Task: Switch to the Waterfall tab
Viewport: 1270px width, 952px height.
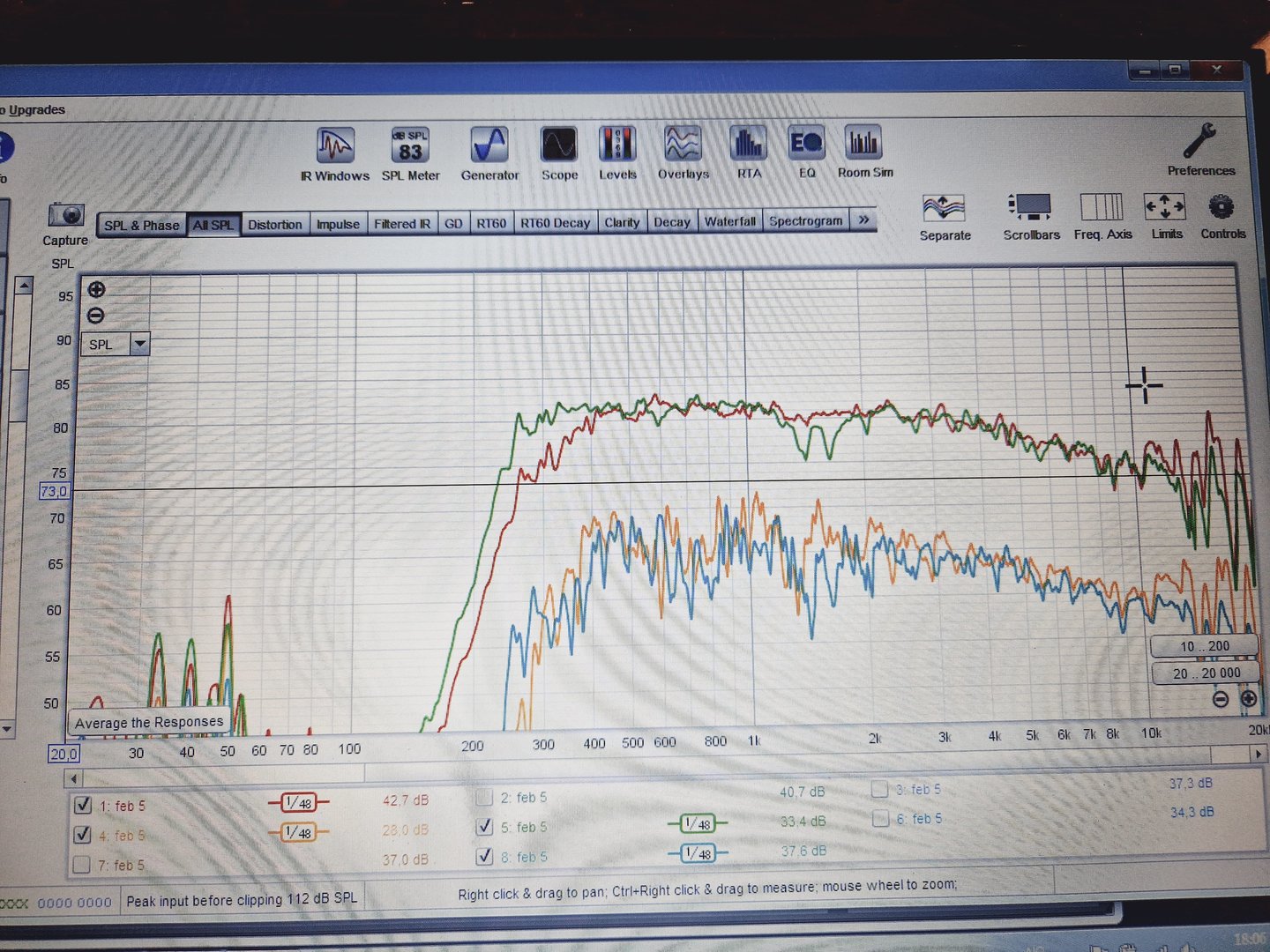Action: click(729, 221)
